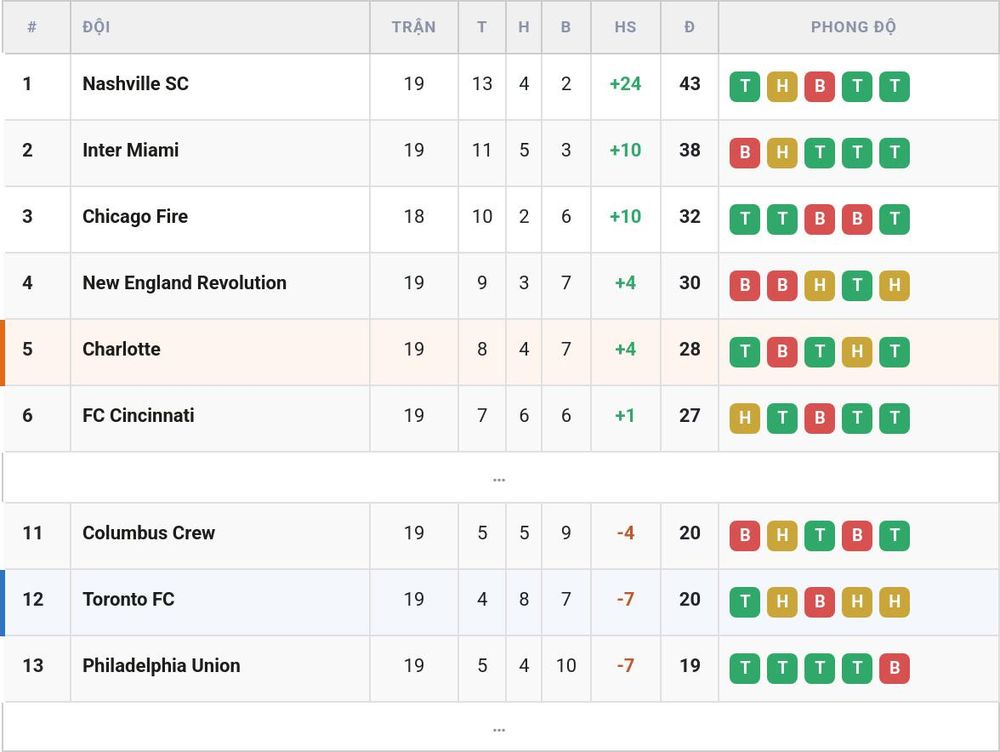1000x752 pixels.
Task: Select the highlighted Charlotte row
Action: 500,352
